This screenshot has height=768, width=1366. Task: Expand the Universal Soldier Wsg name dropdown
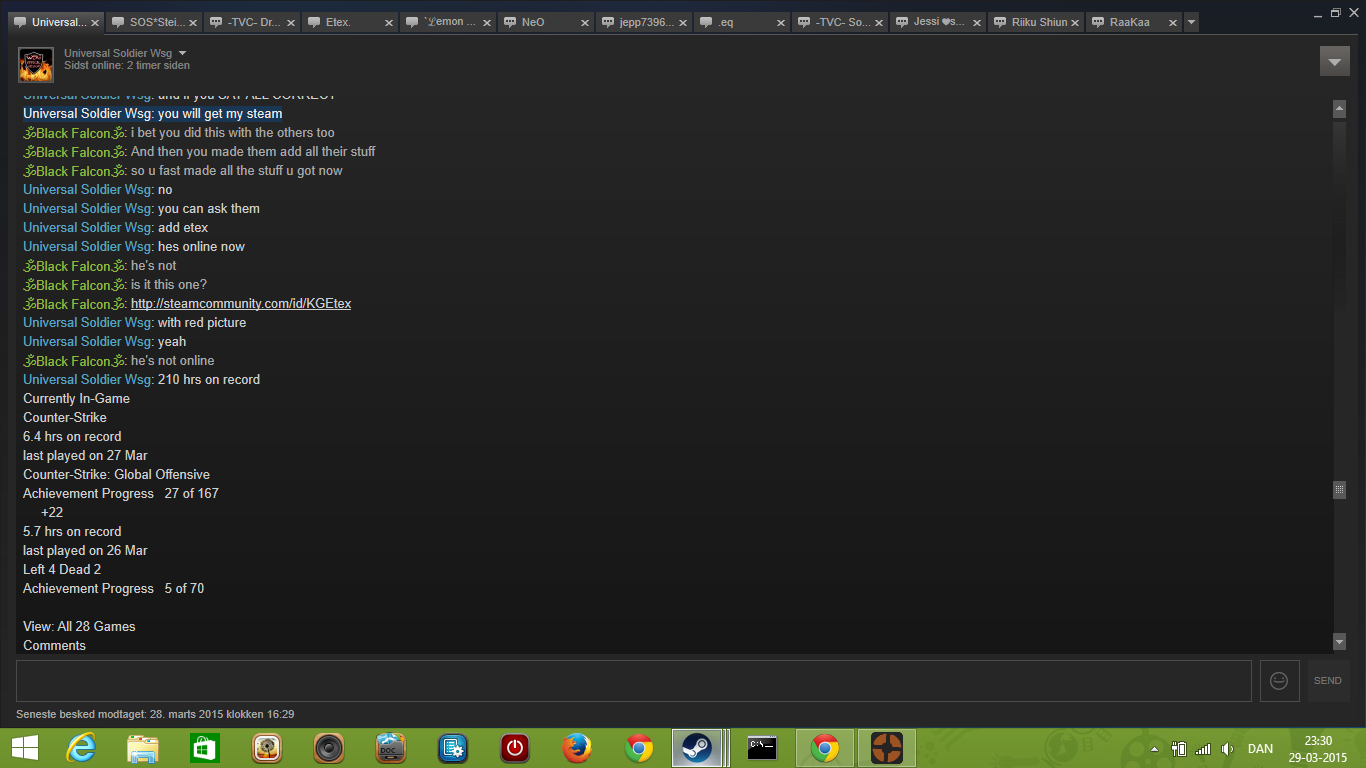[183, 53]
